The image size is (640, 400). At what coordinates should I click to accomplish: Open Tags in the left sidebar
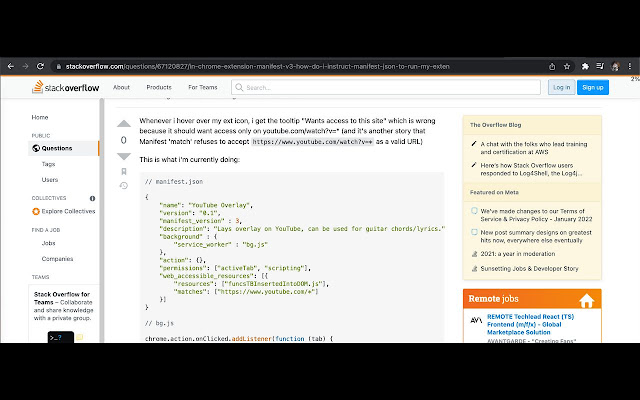point(49,164)
